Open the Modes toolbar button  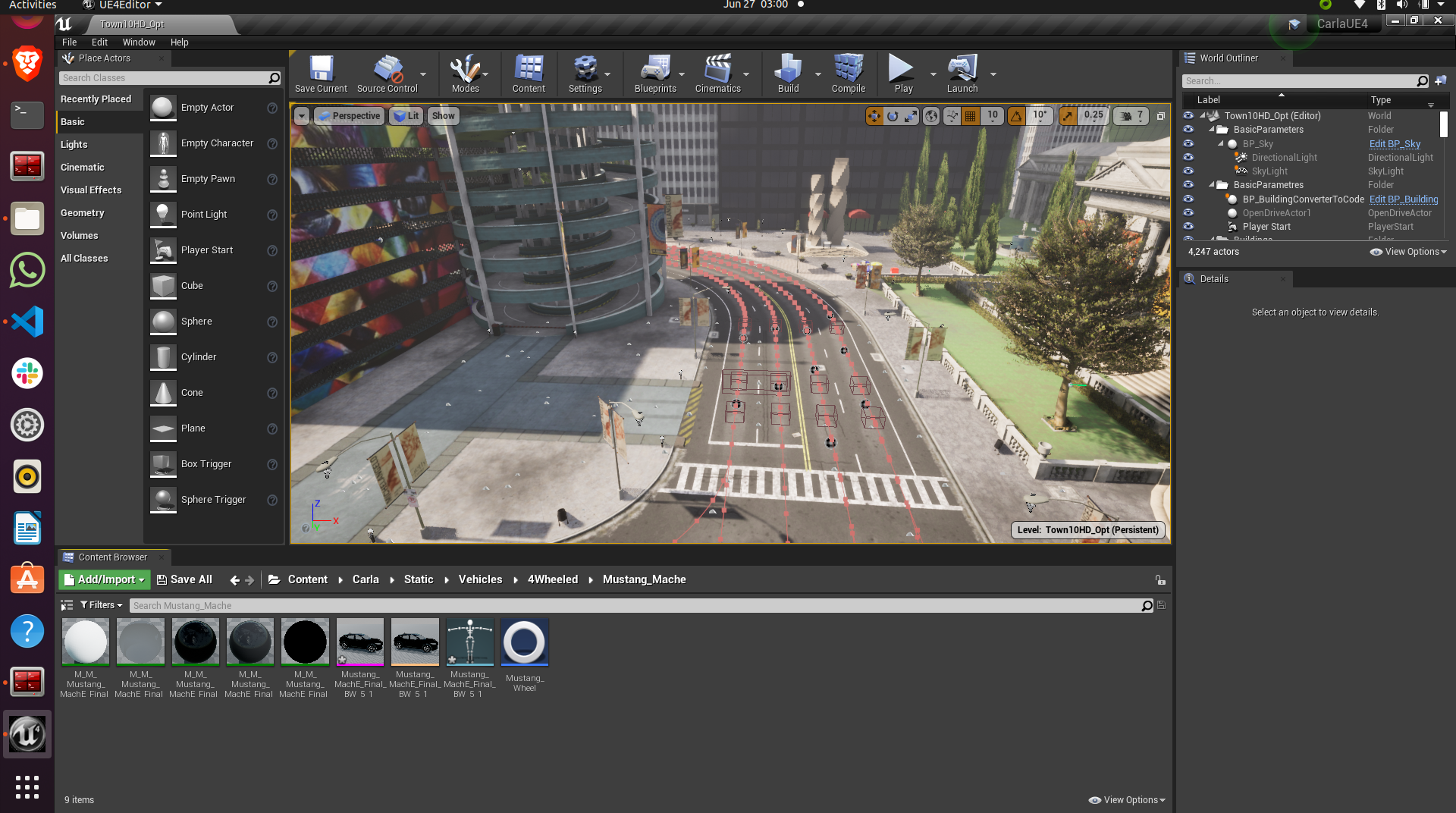tap(465, 74)
